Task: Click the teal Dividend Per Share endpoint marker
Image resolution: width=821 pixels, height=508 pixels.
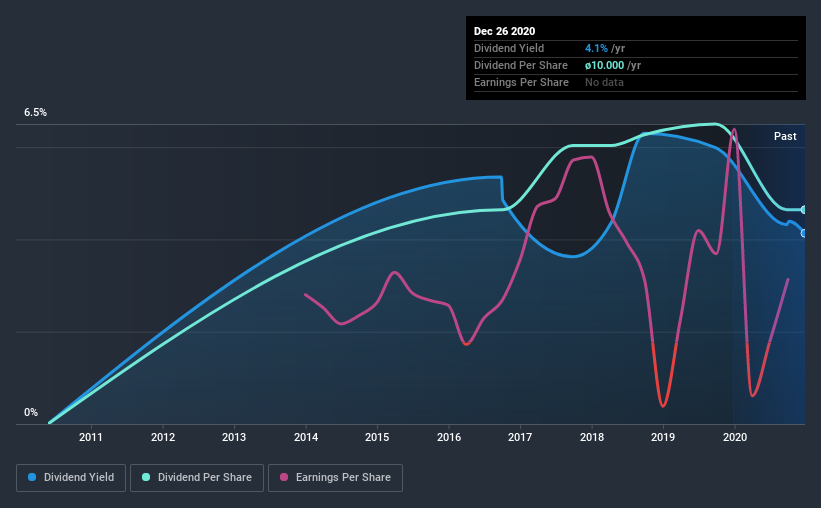Action: (804, 209)
